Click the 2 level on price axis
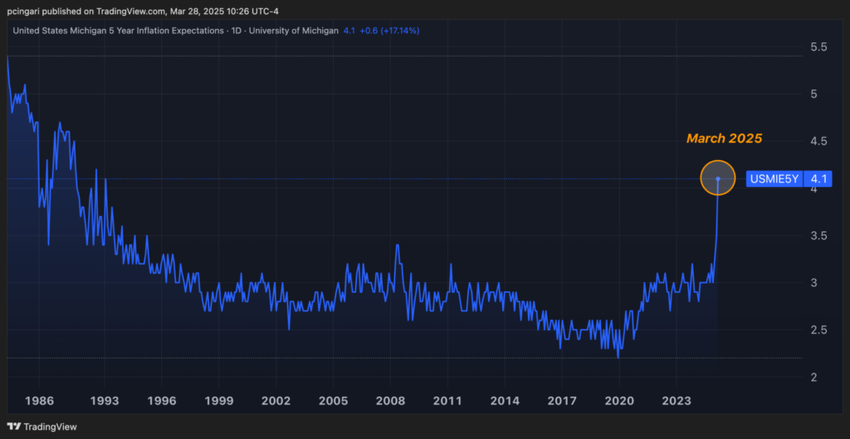 [812, 377]
